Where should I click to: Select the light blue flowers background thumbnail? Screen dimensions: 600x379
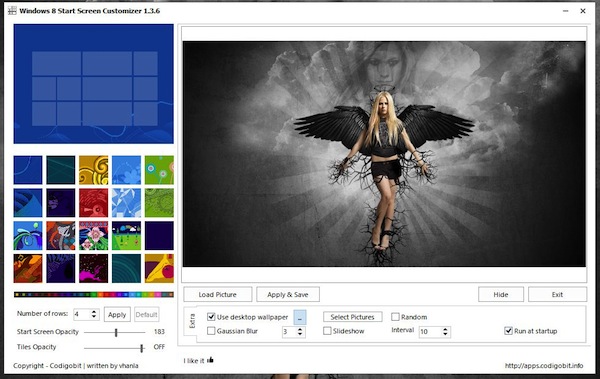[126, 170]
